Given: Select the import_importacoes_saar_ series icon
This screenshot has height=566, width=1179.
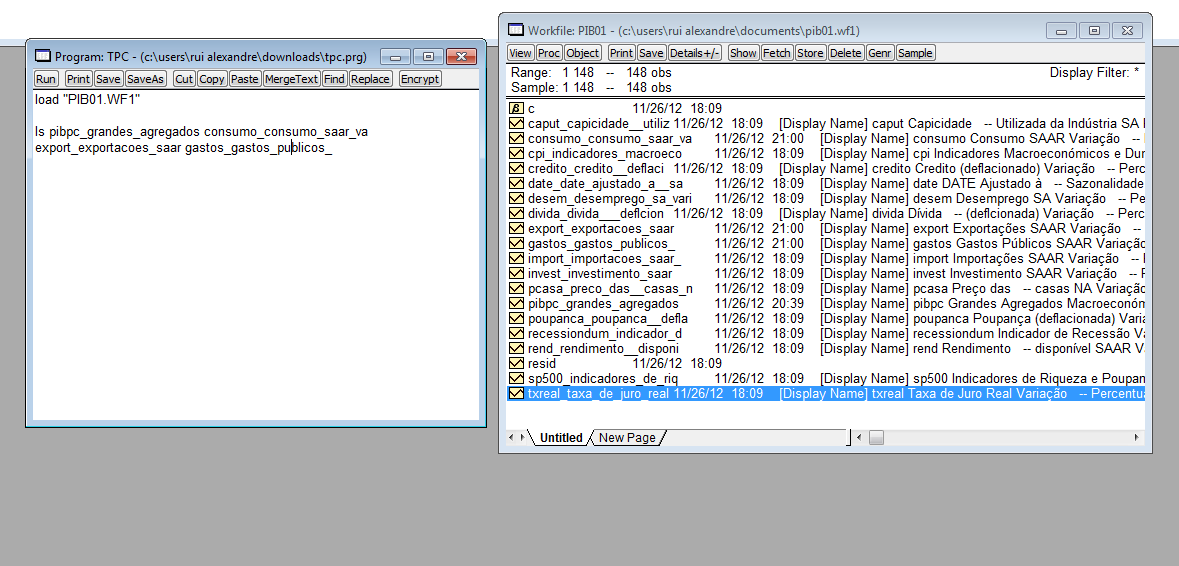Looking at the screenshot, I should 516,259.
